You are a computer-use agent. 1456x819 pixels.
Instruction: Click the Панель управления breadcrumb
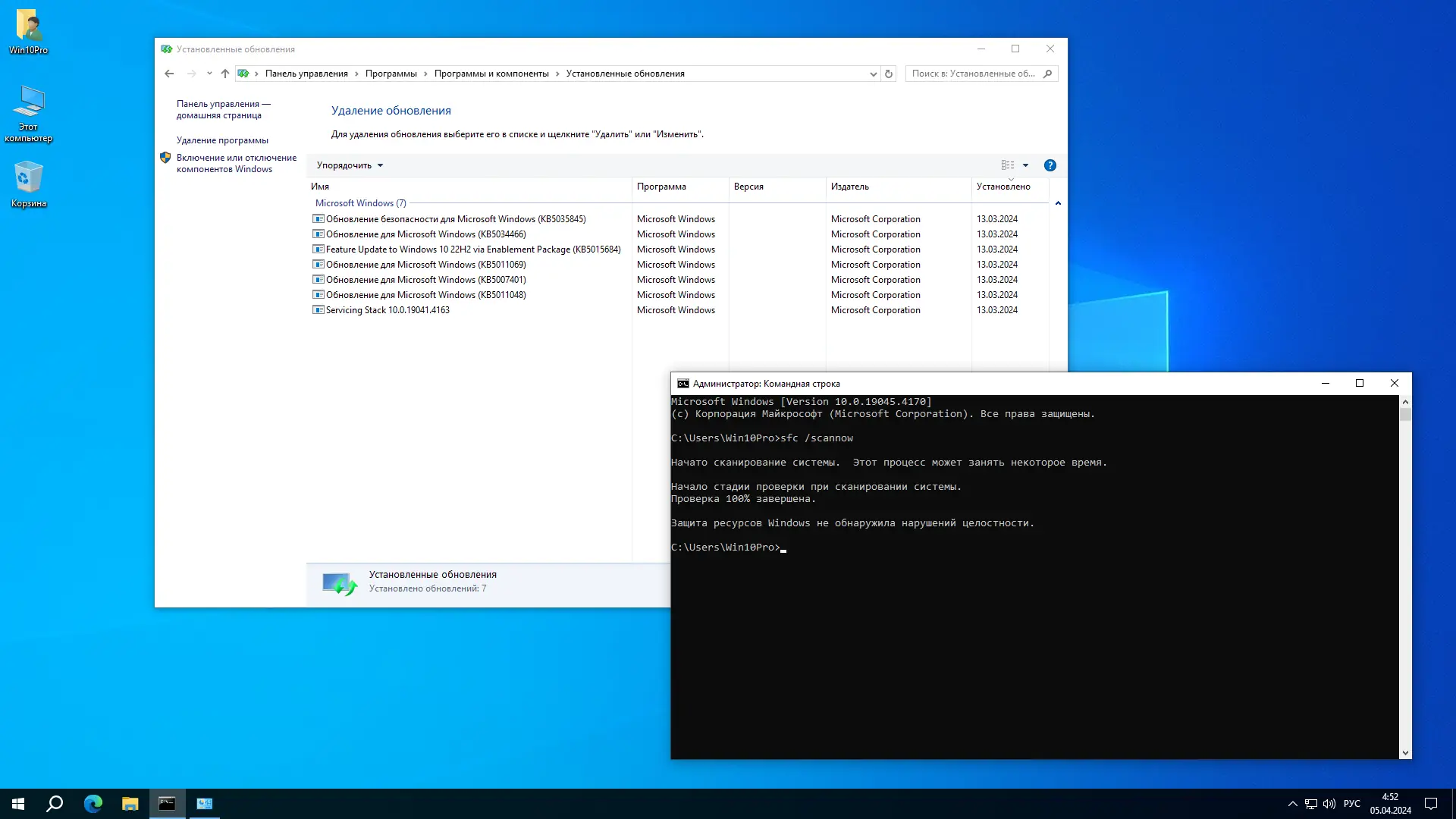pos(306,74)
